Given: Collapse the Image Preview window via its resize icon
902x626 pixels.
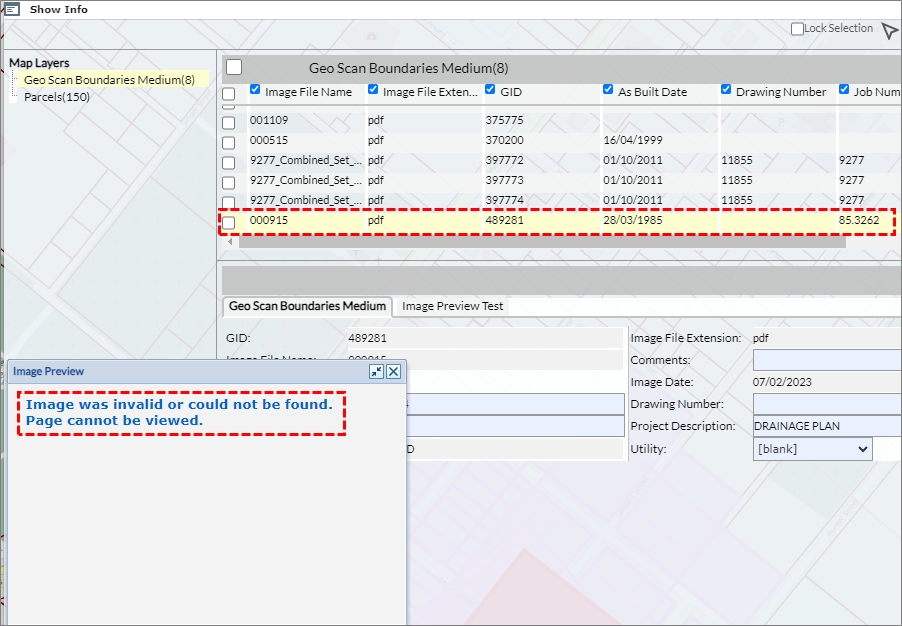Looking at the screenshot, I should point(376,371).
